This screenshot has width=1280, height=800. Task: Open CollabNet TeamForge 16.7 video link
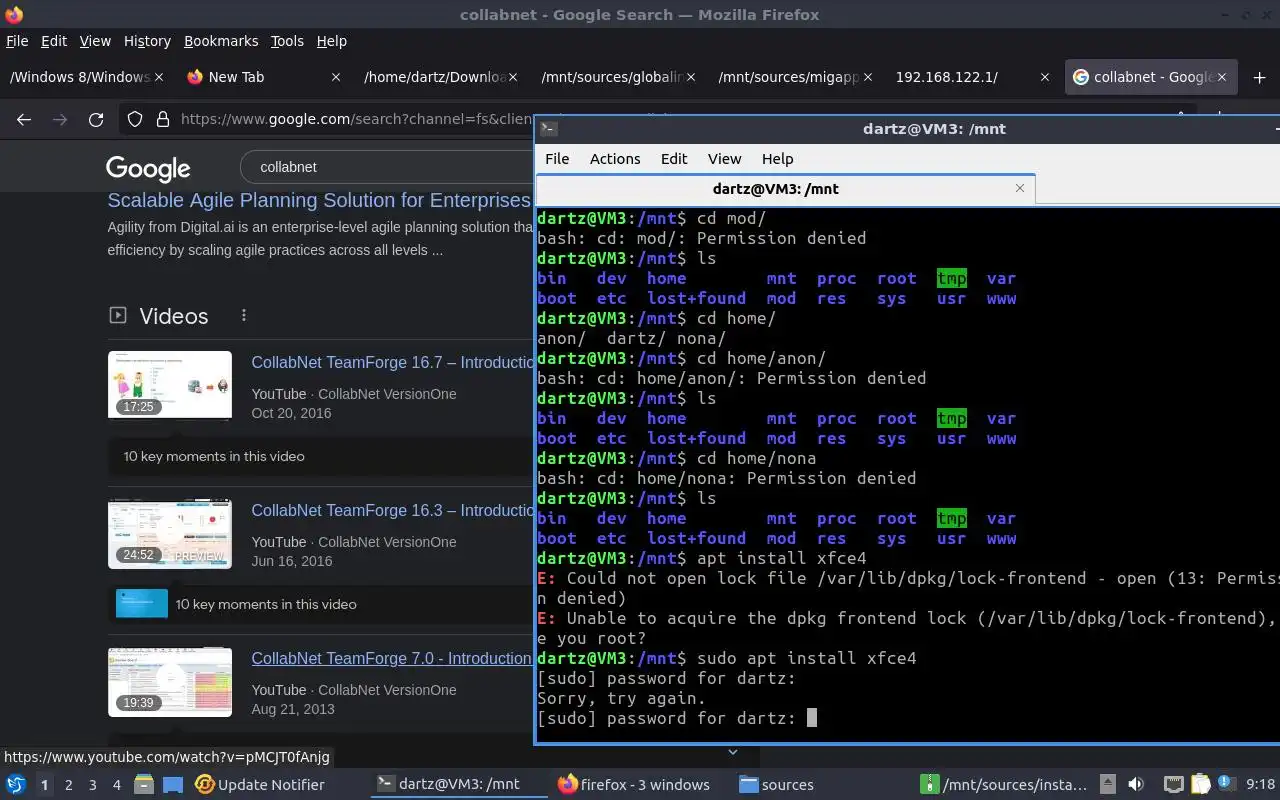pyautogui.click(x=392, y=362)
